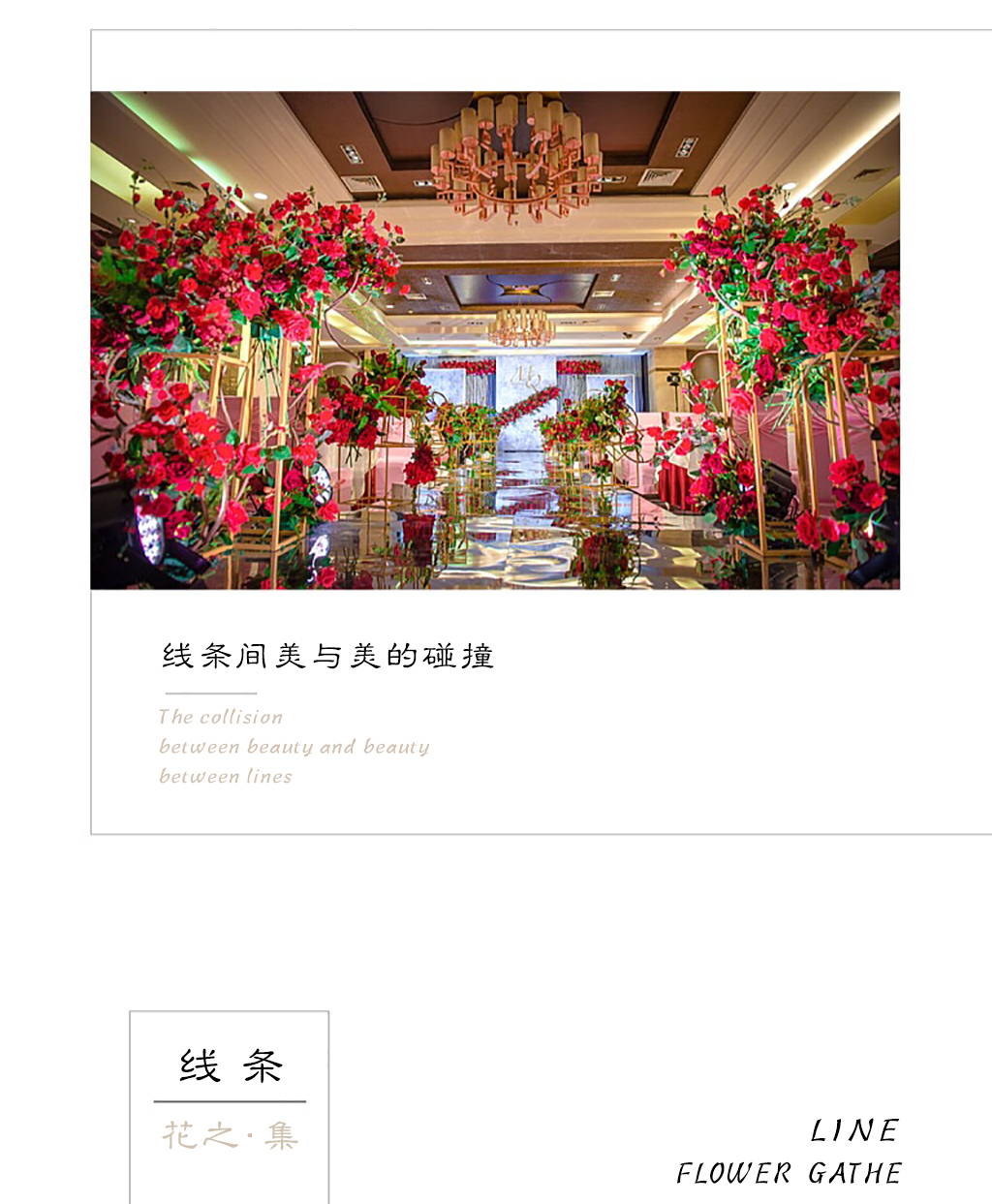
Task: Click the dark divider under 线条
Action: (x=230, y=1101)
